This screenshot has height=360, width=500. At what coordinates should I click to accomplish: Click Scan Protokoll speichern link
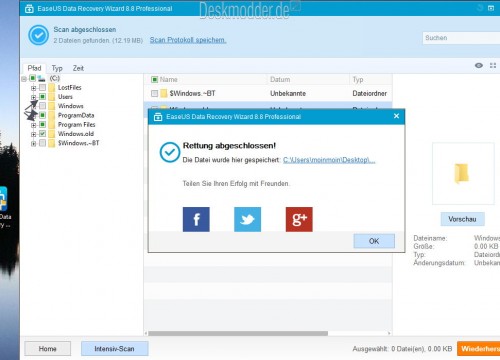188,40
